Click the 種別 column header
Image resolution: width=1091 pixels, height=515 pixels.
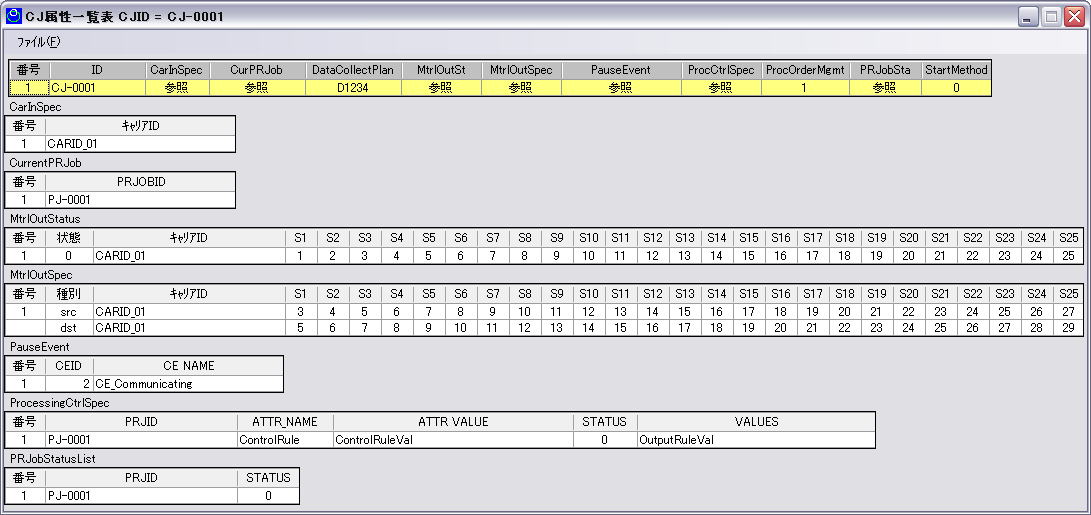pos(69,294)
